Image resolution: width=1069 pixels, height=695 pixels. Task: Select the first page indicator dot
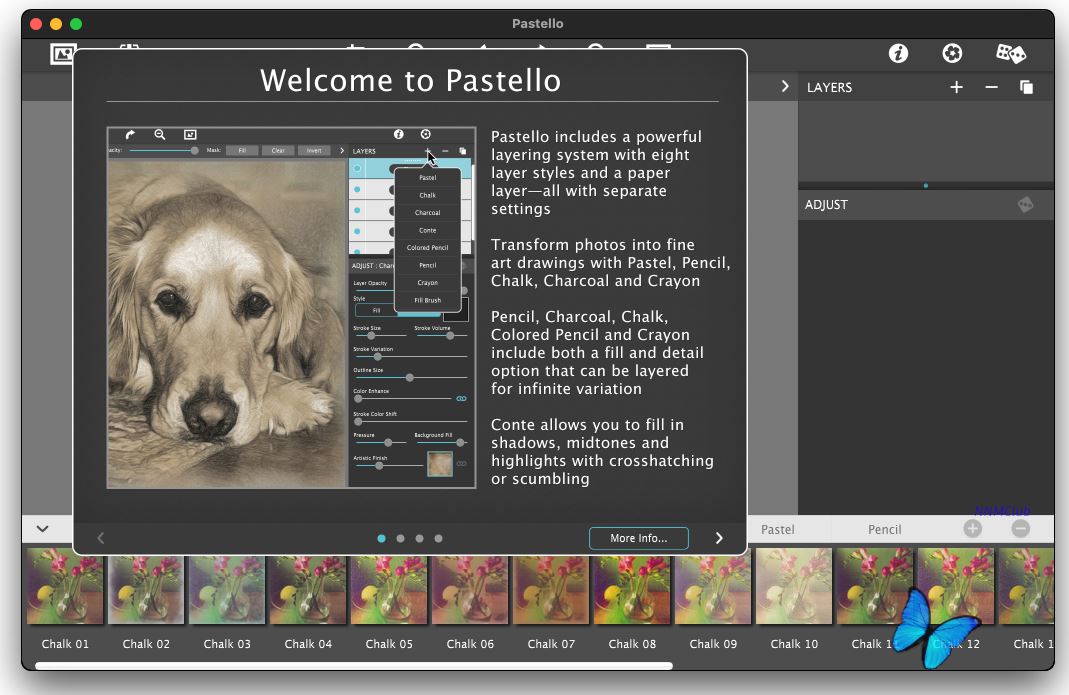coord(381,538)
